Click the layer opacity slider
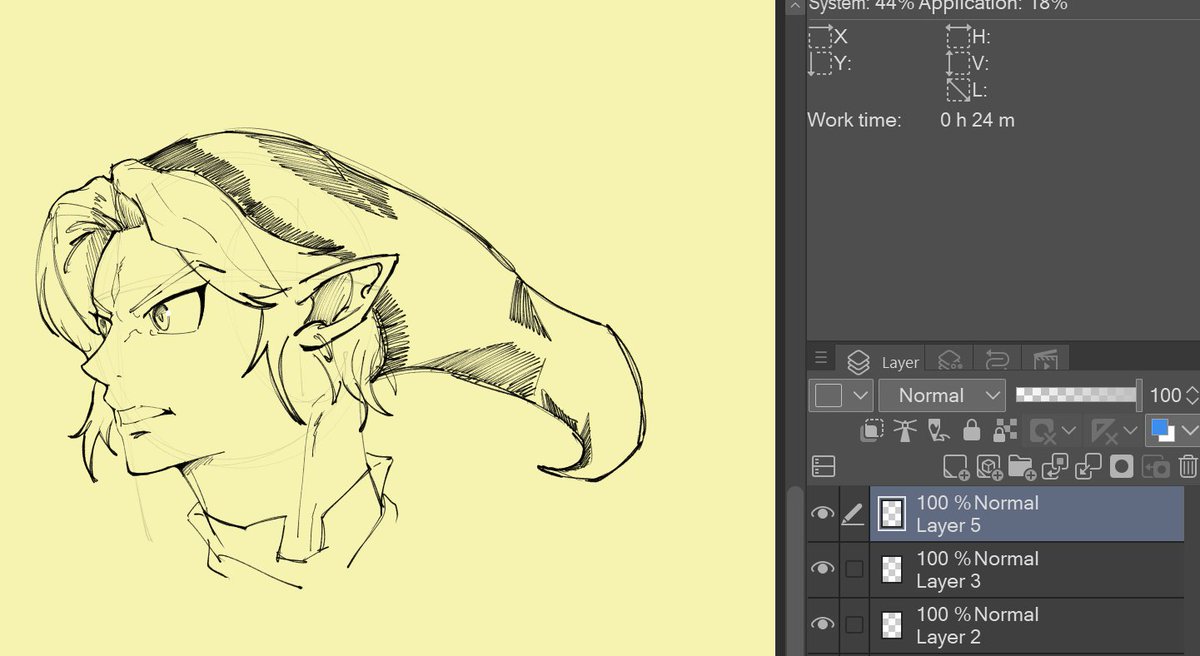 1078,396
